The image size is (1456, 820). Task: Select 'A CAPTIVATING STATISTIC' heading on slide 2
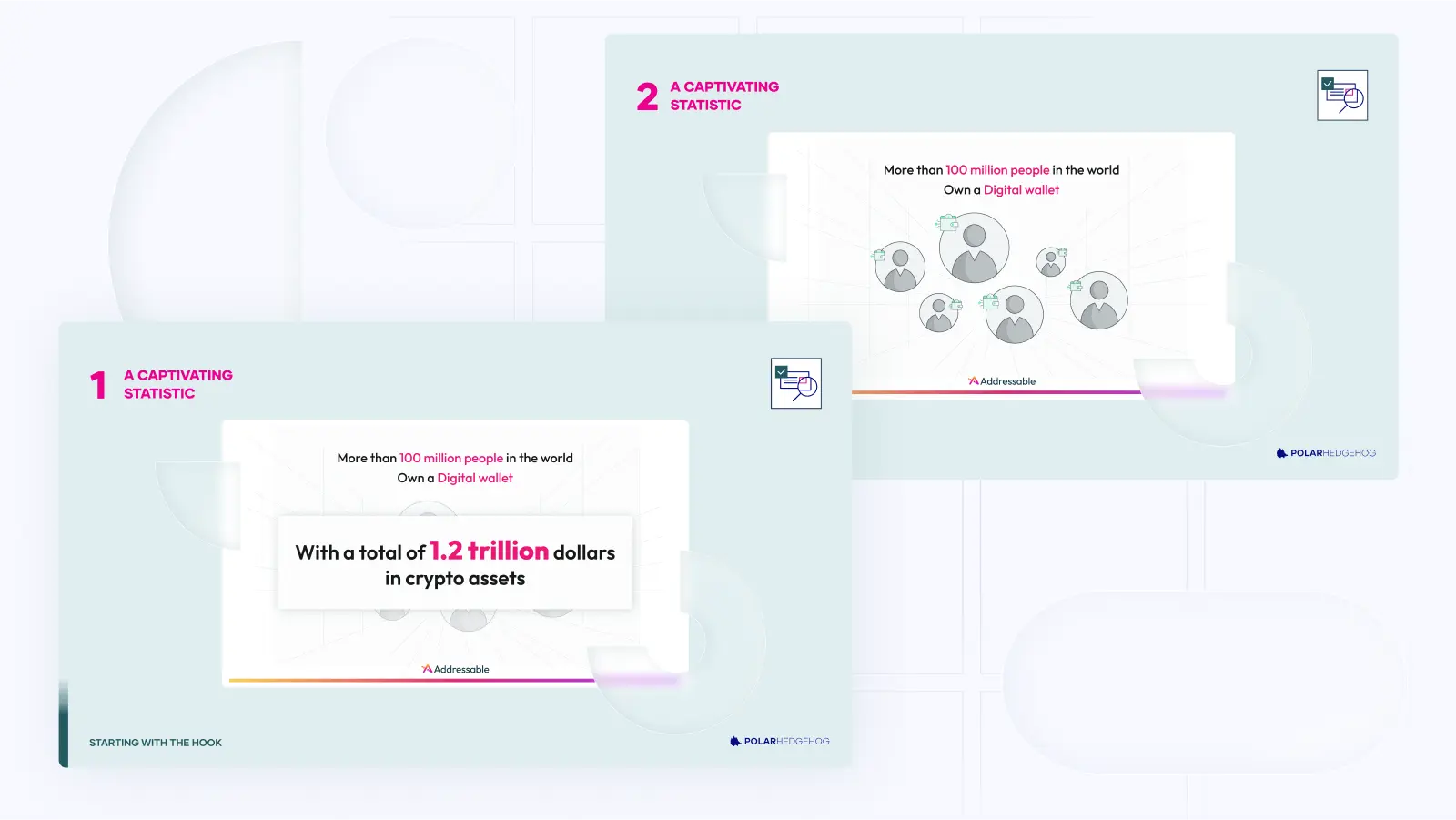coord(724,96)
